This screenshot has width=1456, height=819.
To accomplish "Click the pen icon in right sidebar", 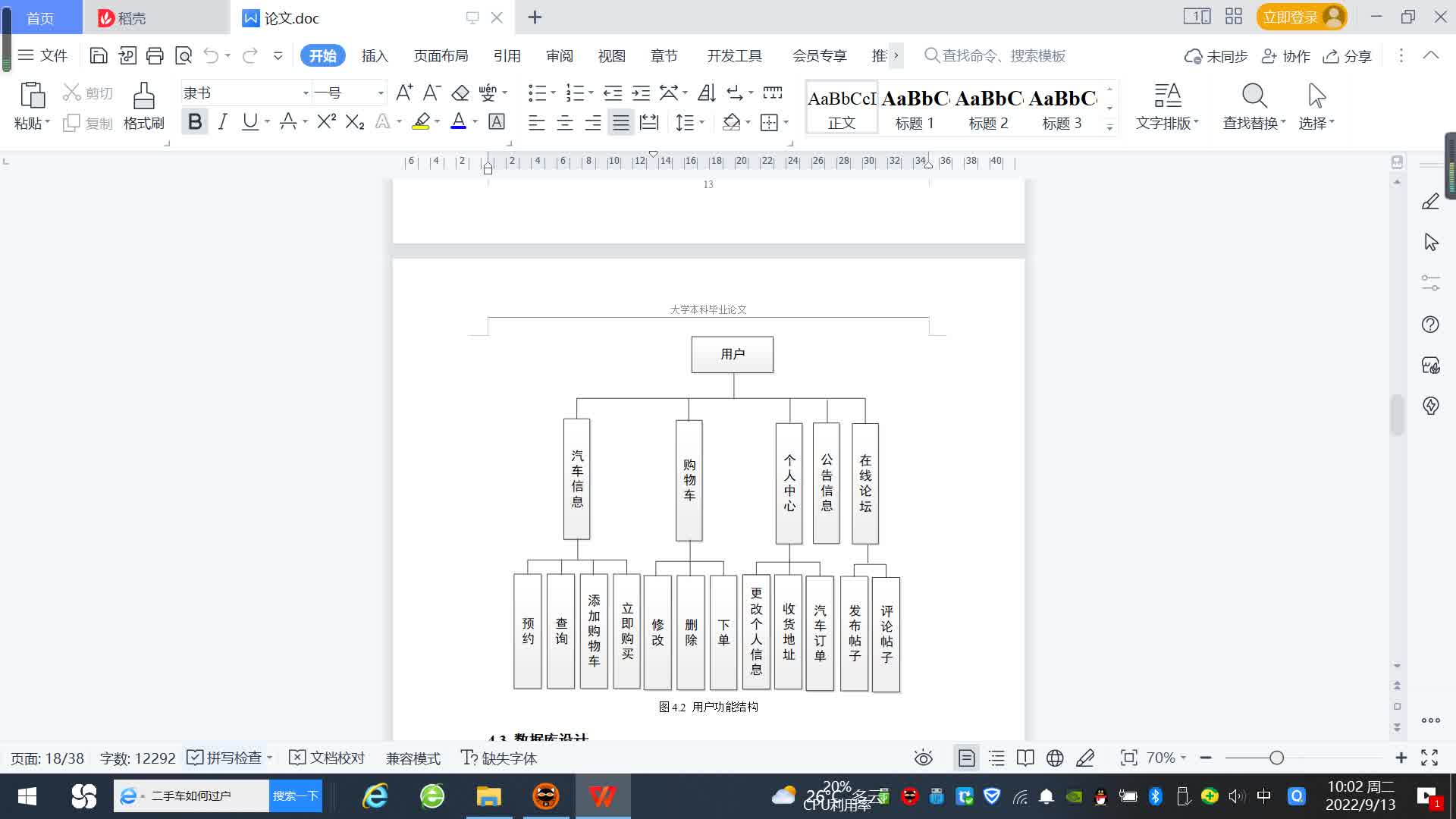I will click(1430, 202).
